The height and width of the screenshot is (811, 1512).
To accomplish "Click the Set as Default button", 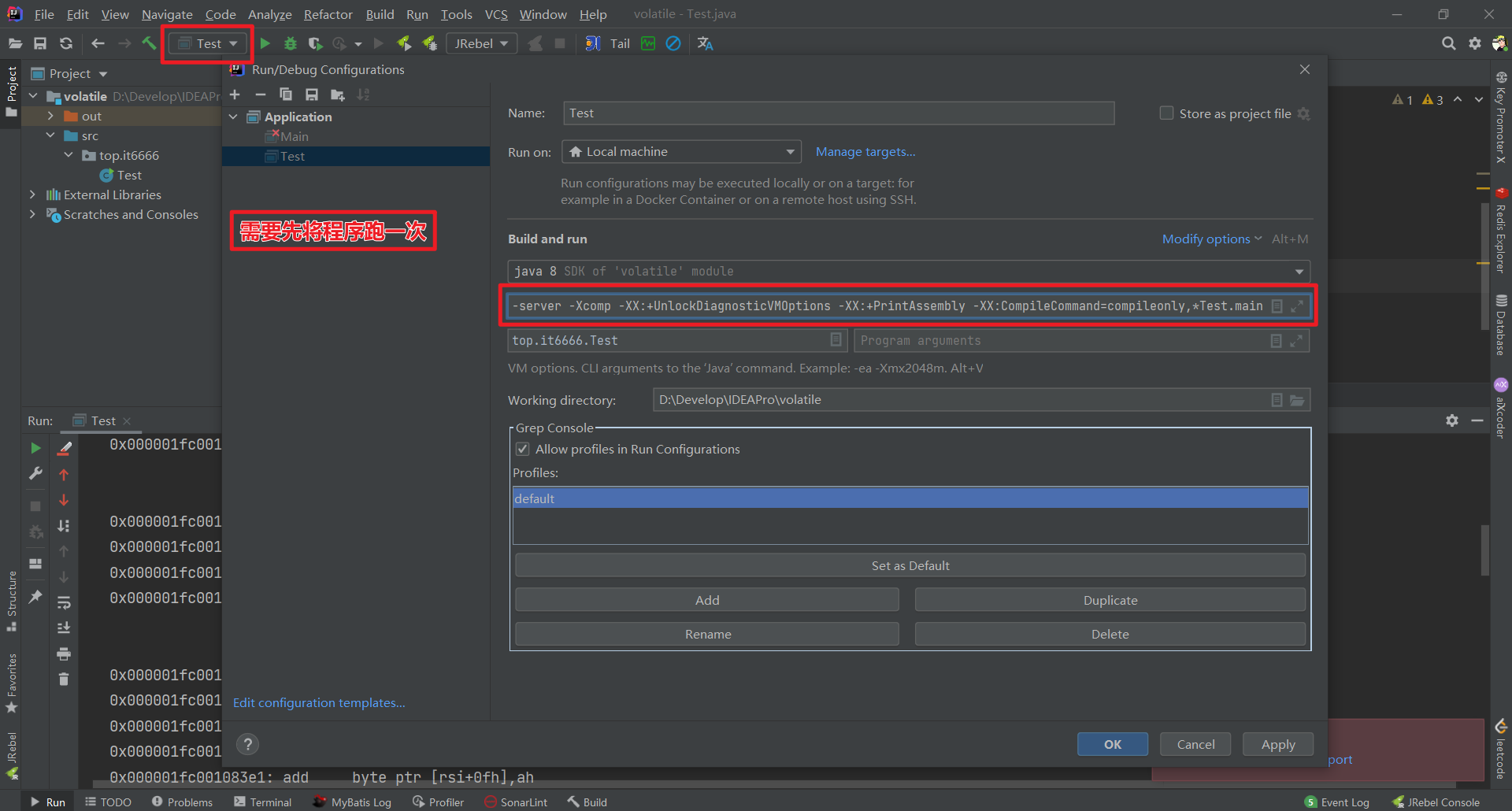I will (910, 565).
